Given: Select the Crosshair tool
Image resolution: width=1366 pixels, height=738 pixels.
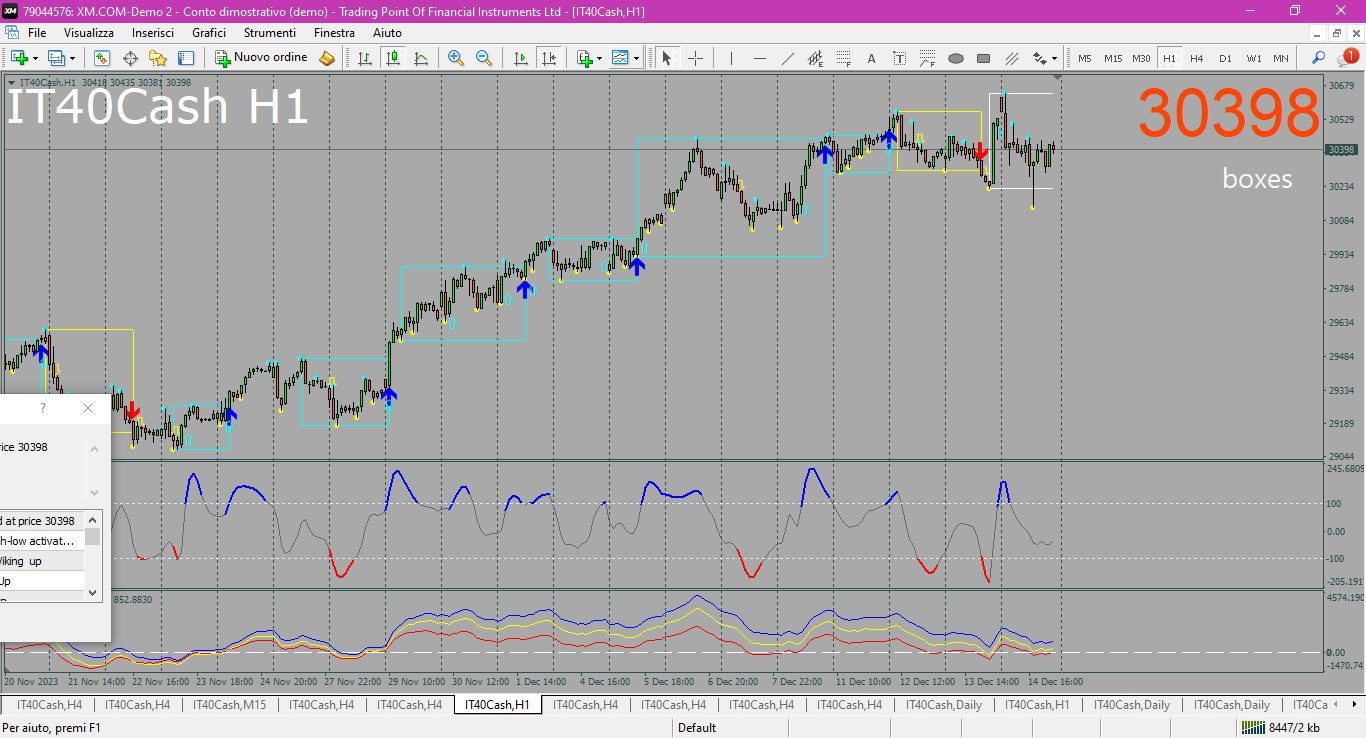Looking at the screenshot, I should click(x=695, y=58).
